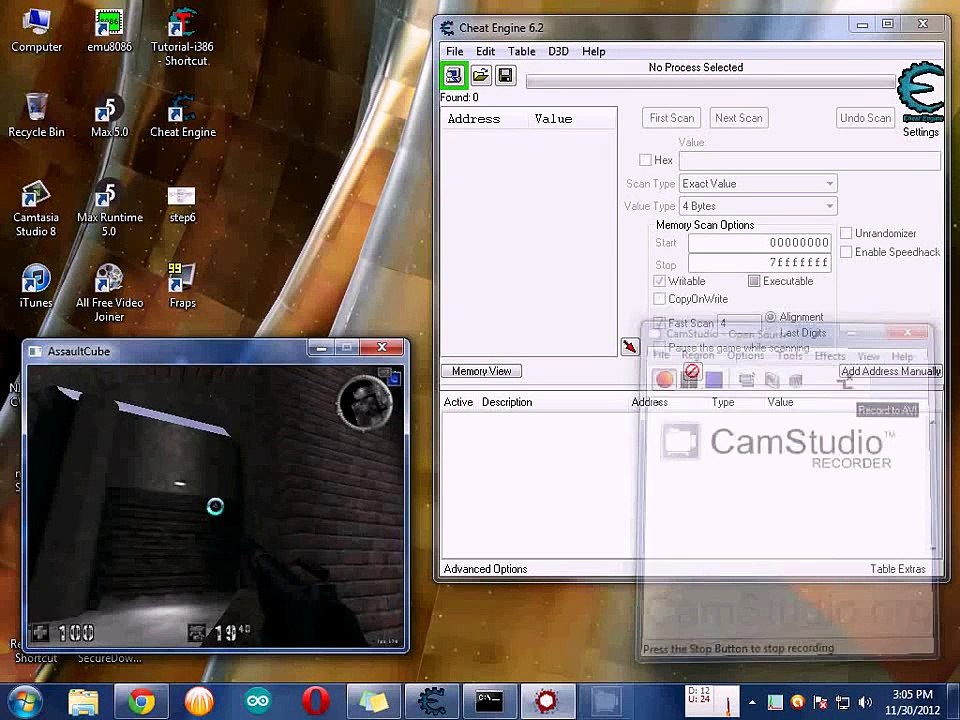Click the Description column header

[507, 402]
